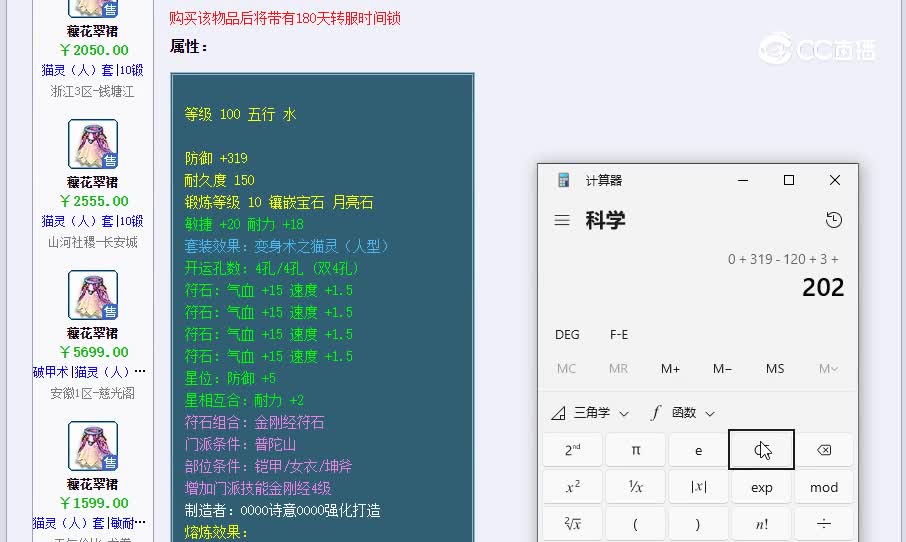Click the x squared key
The width and height of the screenshot is (906, 542).
(573, 487)
